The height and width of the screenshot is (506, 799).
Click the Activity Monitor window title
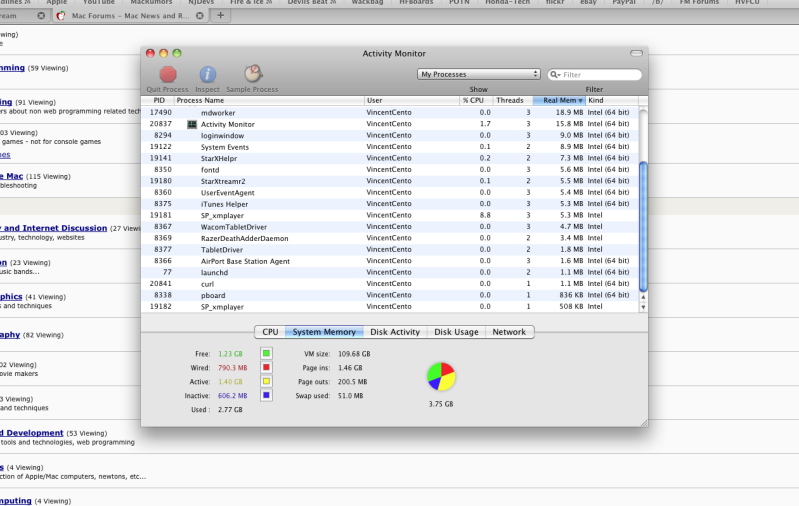tap(394, 54)
